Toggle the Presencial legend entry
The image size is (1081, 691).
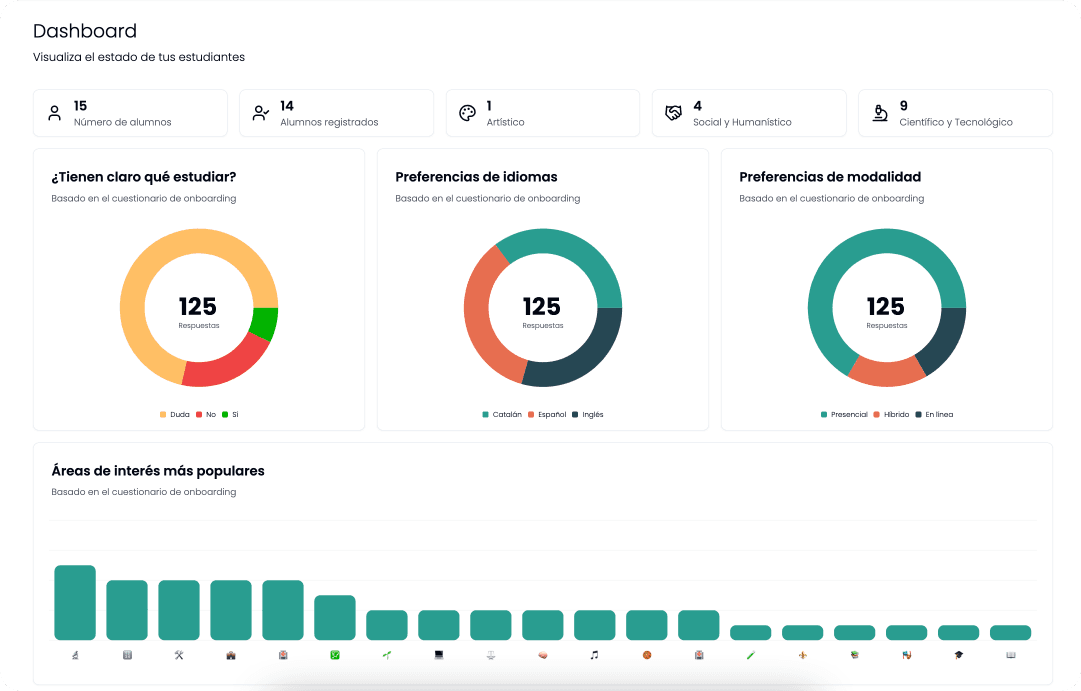[844, 414]
